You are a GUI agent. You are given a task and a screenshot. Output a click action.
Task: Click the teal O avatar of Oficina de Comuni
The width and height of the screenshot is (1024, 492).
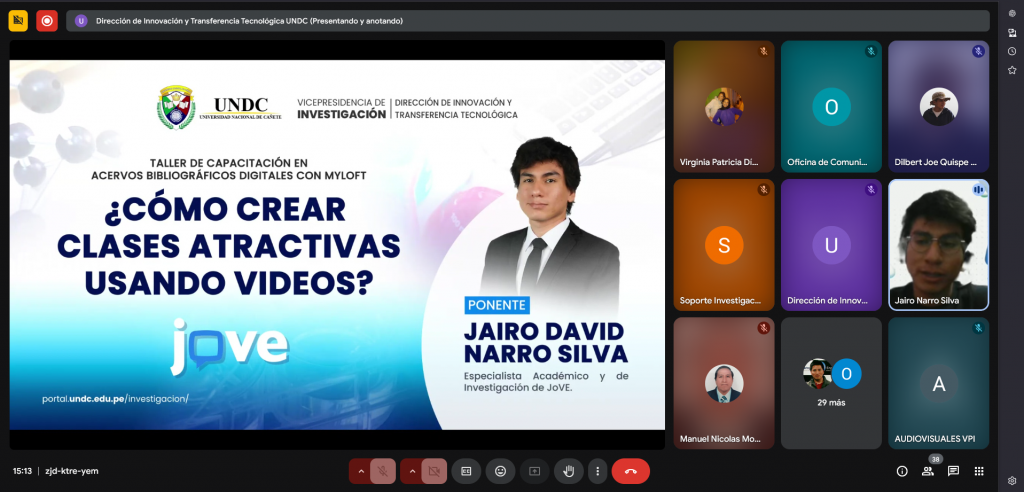[831, 107]
